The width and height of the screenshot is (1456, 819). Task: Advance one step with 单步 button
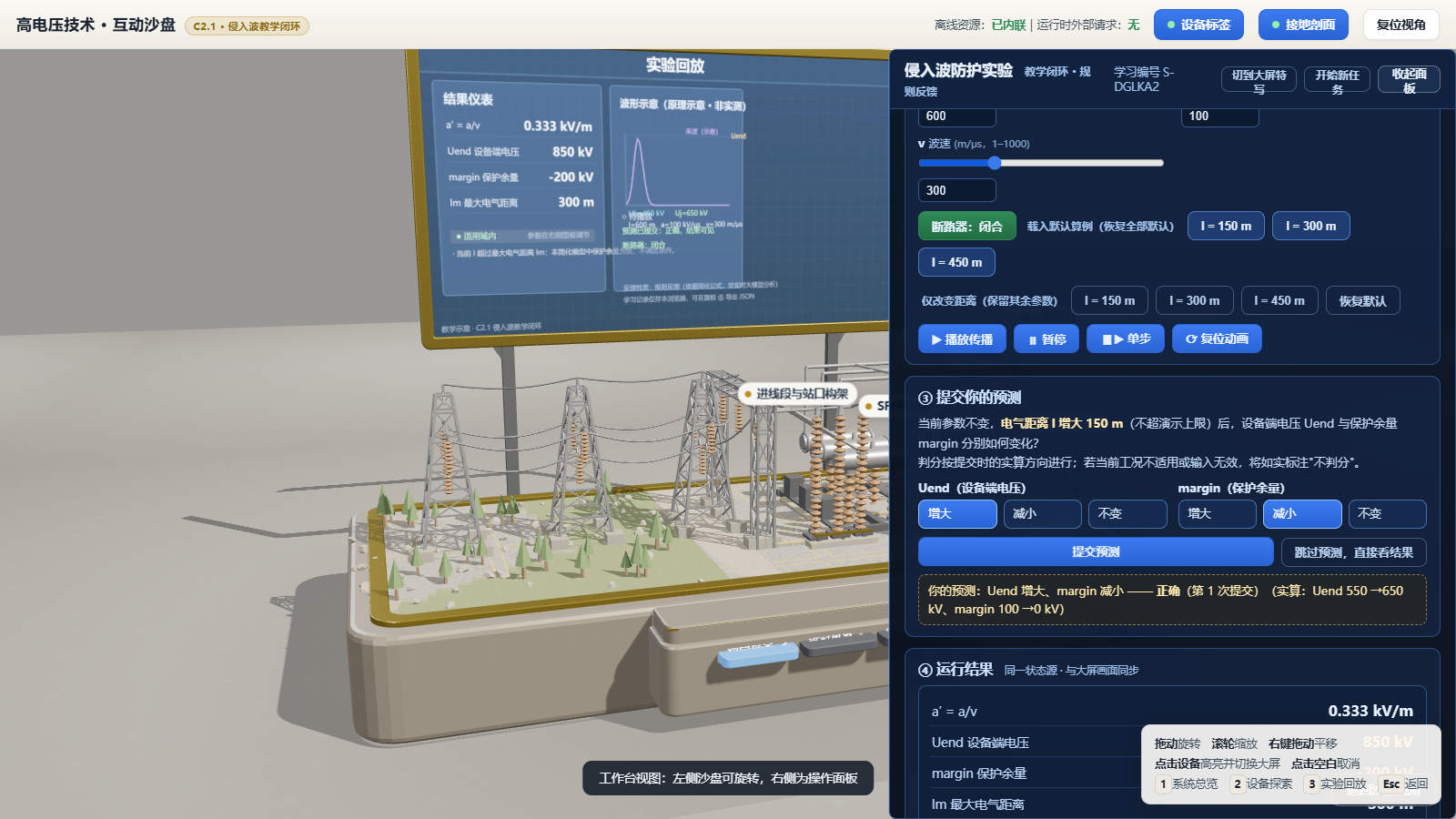1126,339
